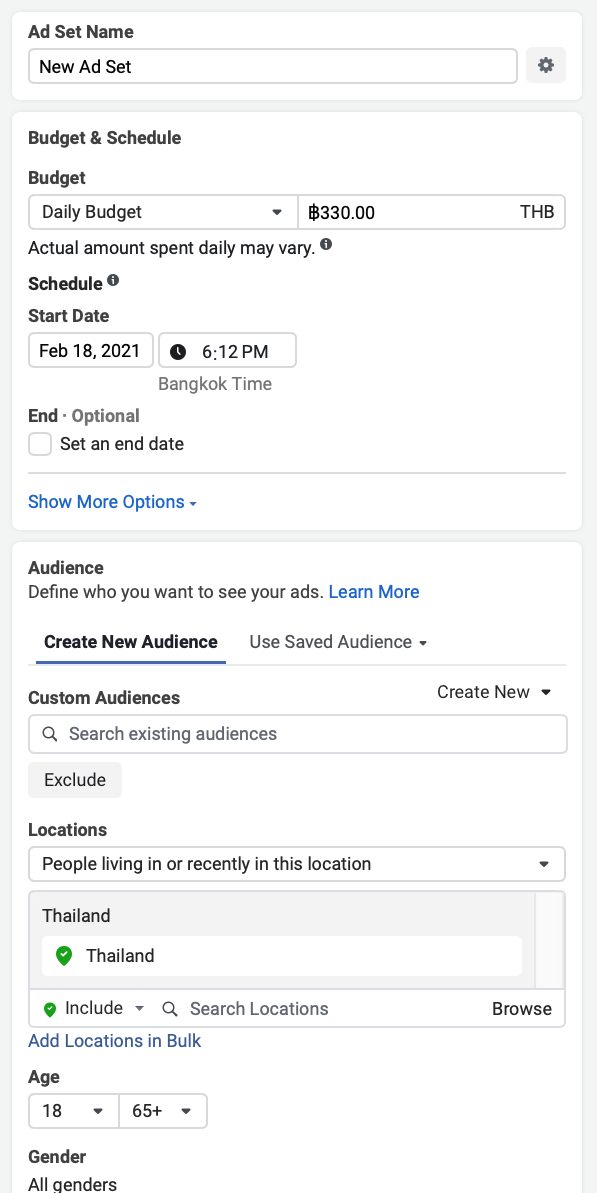Click the Ad Set Name input field

pos(273,66)
